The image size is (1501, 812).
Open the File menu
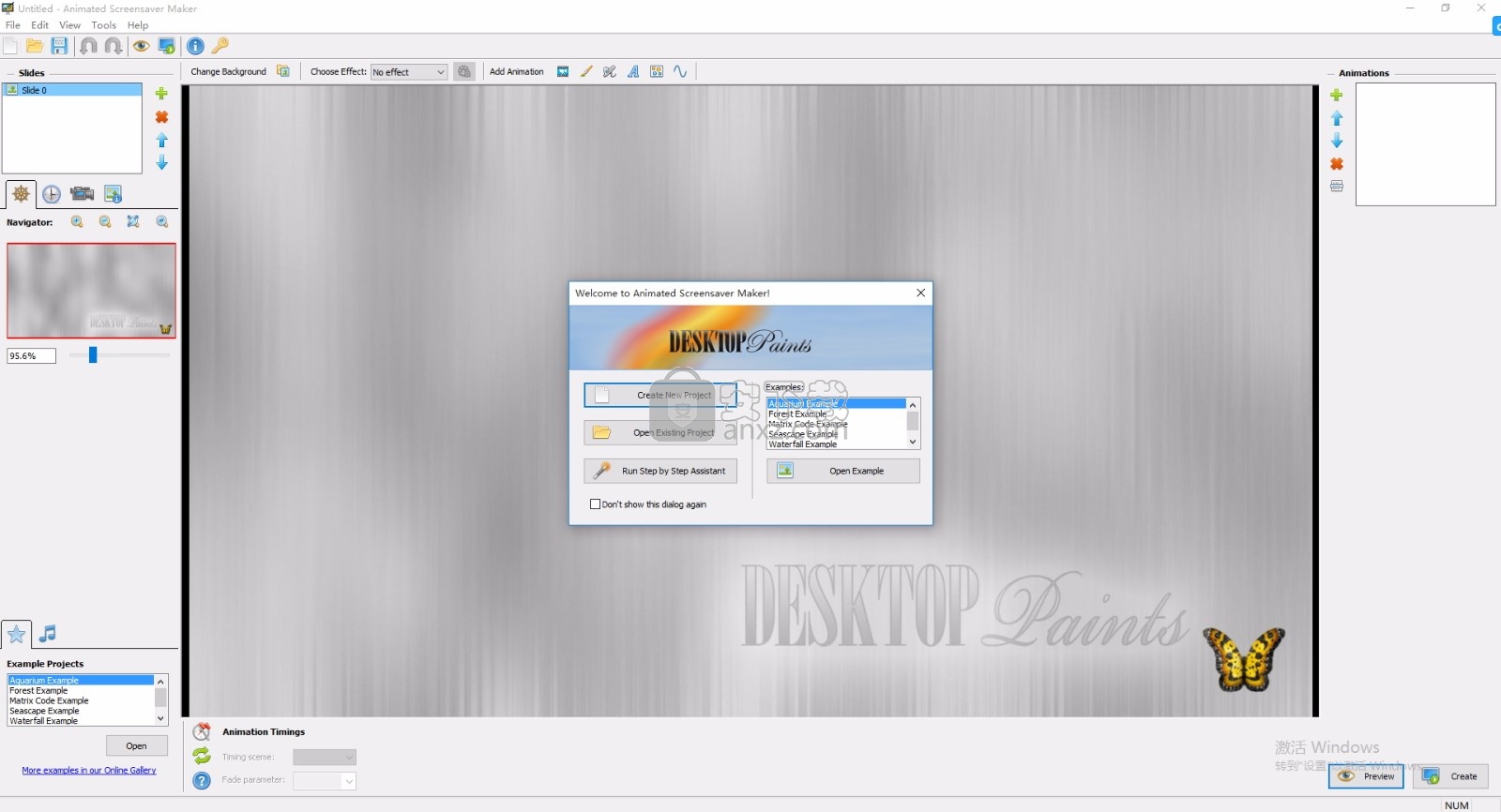[x=13, y=25]
